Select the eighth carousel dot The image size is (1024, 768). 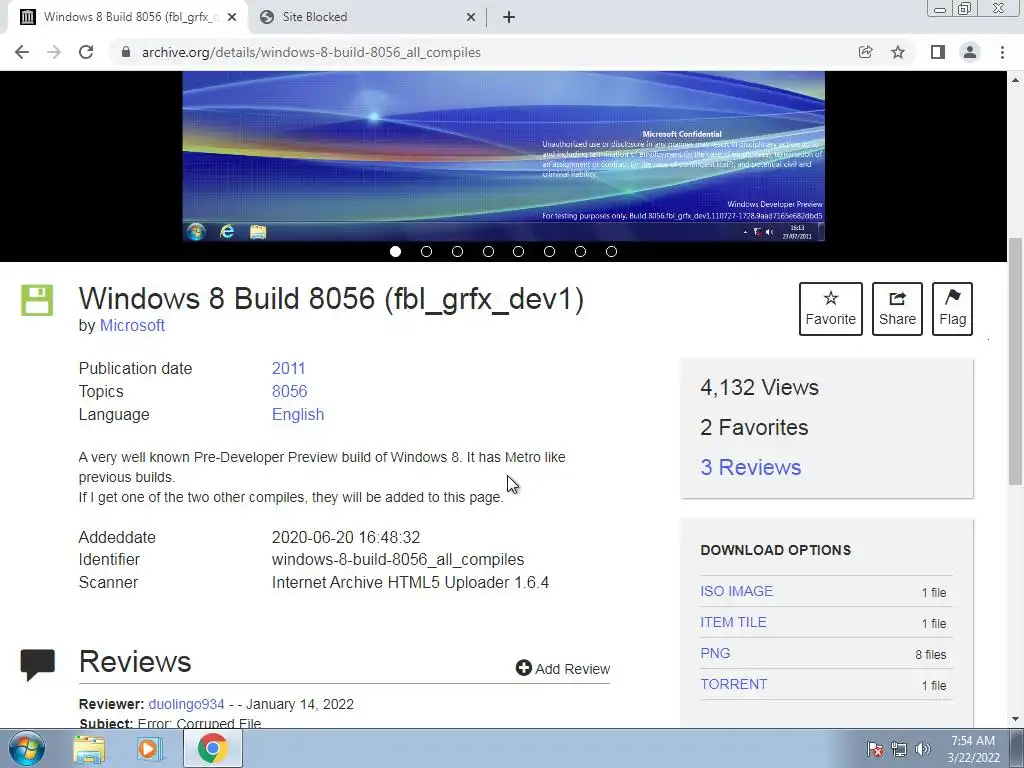click(x=611, y=251)
